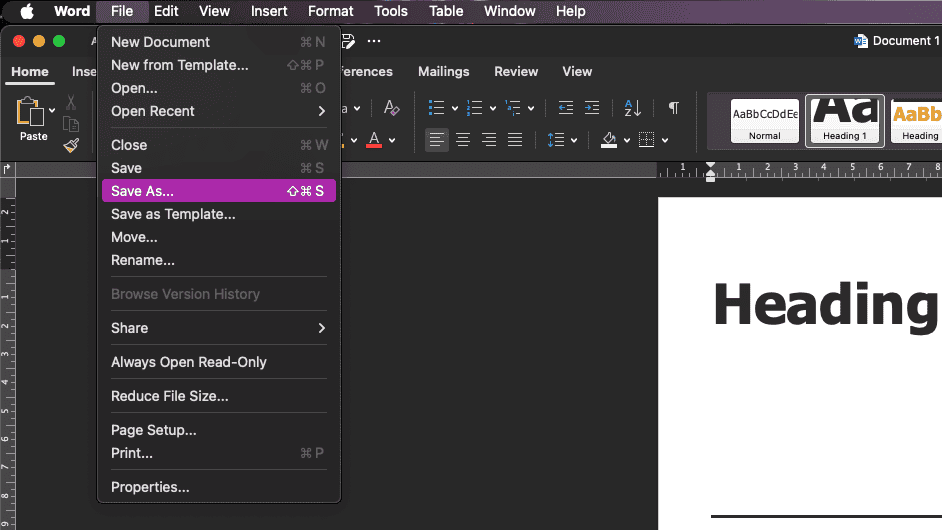Decrease the paragraph indent

(566, 108)
